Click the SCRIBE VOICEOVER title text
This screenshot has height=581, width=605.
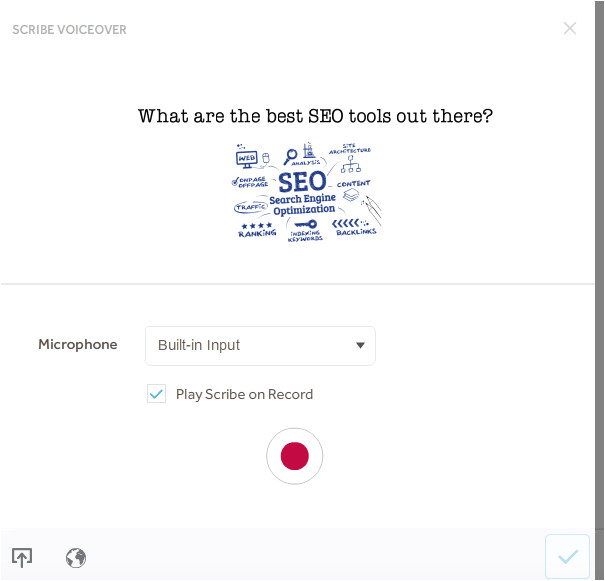pyautogui.click(x=69, y=30)
